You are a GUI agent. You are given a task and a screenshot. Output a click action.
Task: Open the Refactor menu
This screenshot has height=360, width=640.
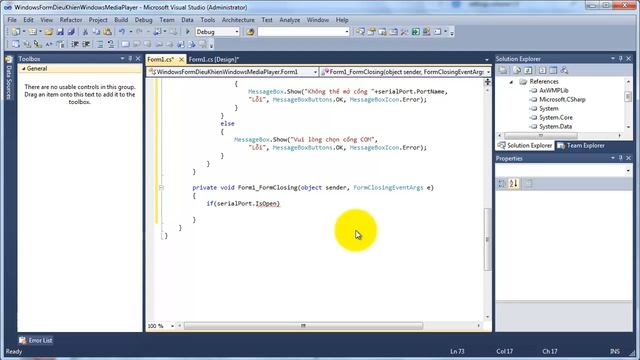pos(71,20)
